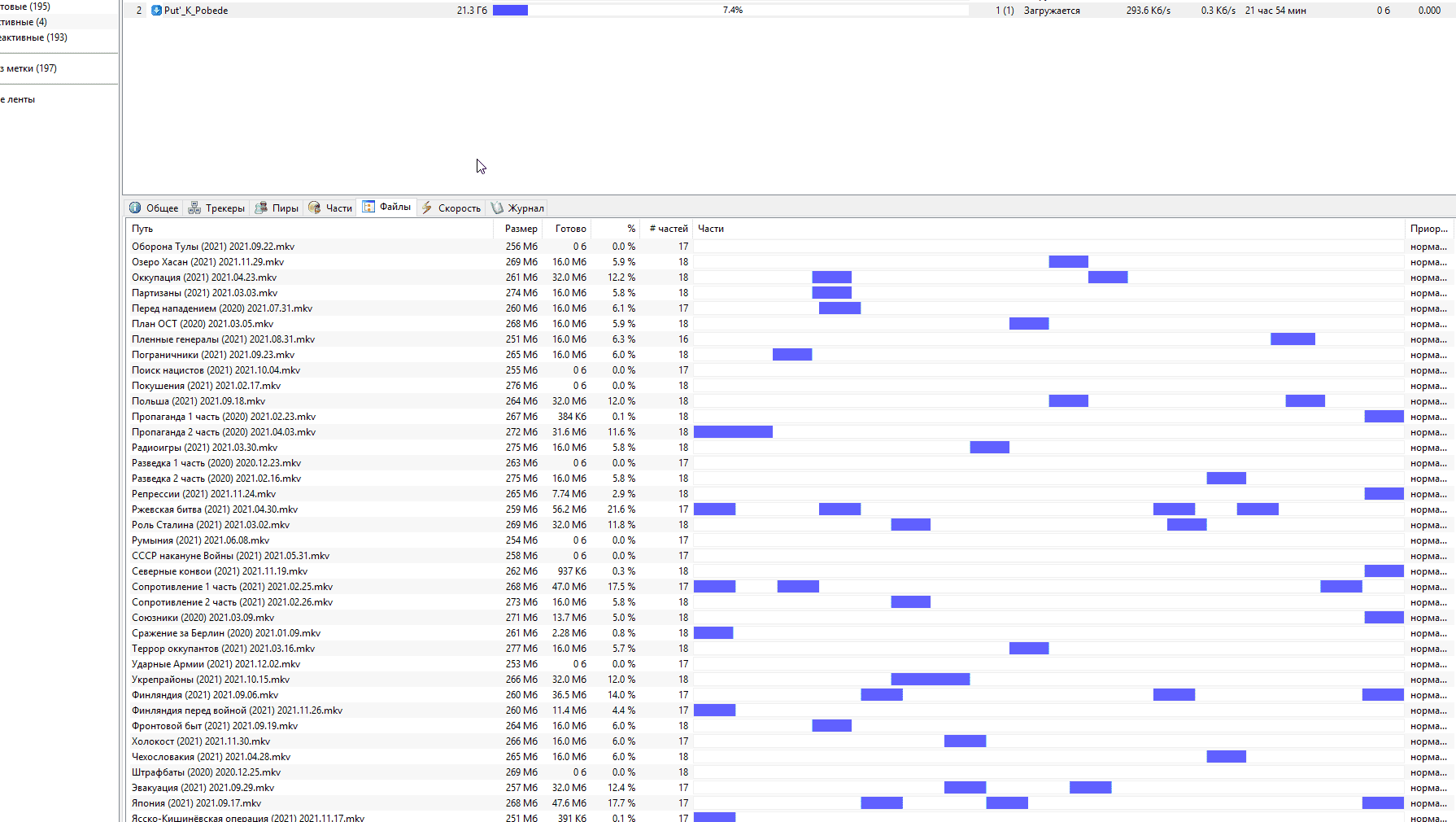
Task: Select the sidebar item with count (193)
Action: tap(34, 37)
